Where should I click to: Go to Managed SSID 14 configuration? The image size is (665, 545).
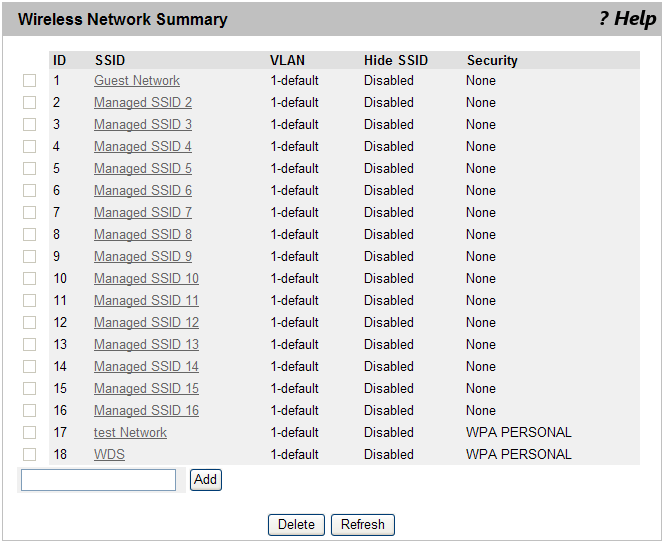coord(146,367)
